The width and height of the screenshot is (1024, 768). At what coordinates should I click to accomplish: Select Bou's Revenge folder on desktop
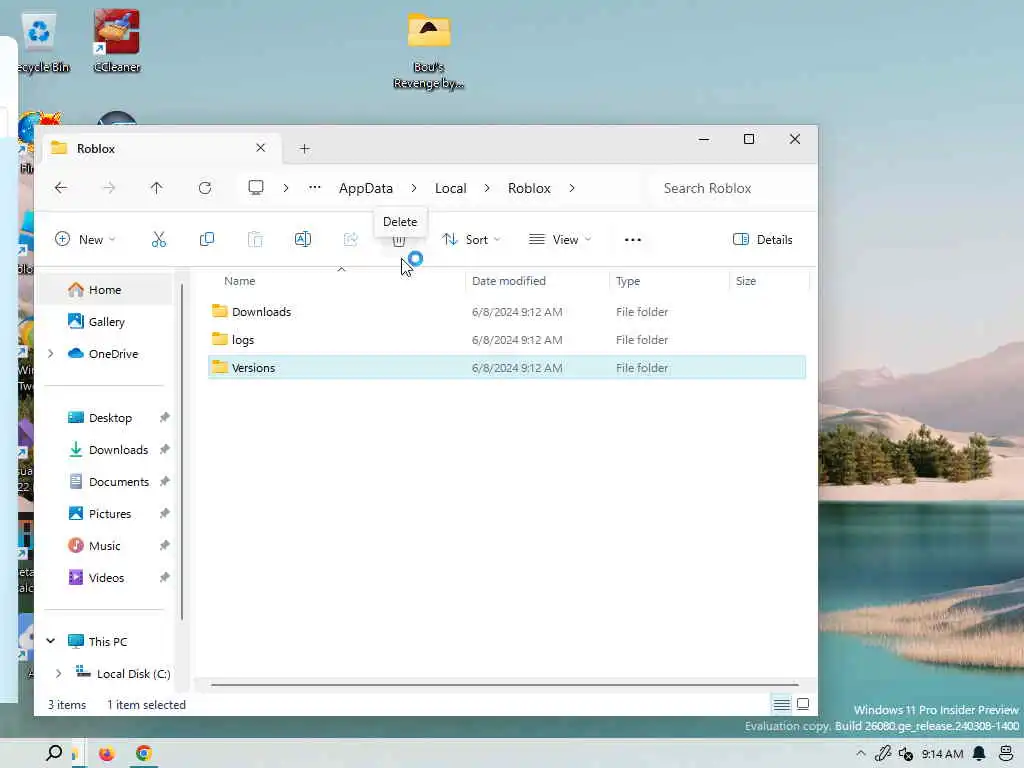click(428, 50)
